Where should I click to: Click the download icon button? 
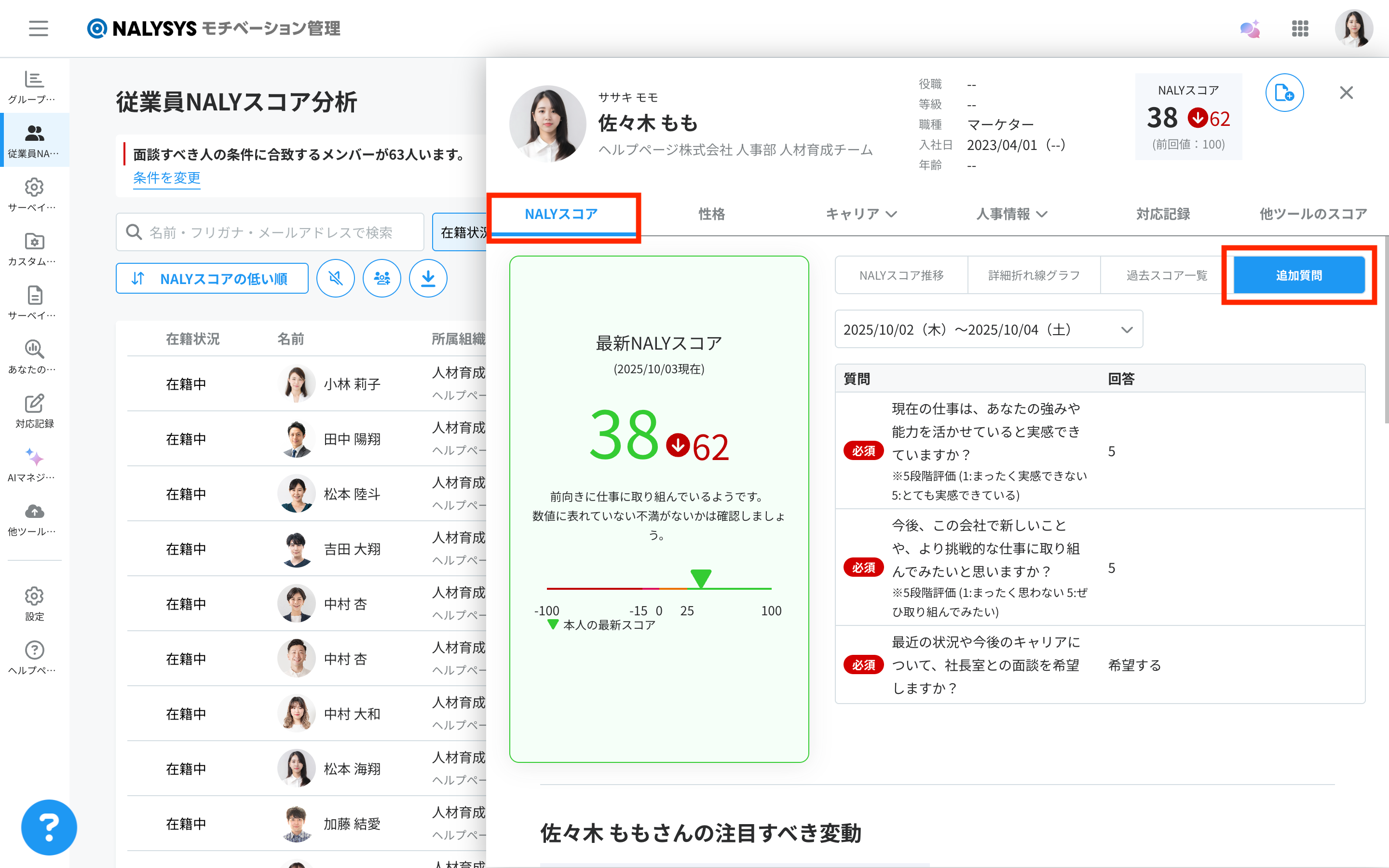pos(428,278)
